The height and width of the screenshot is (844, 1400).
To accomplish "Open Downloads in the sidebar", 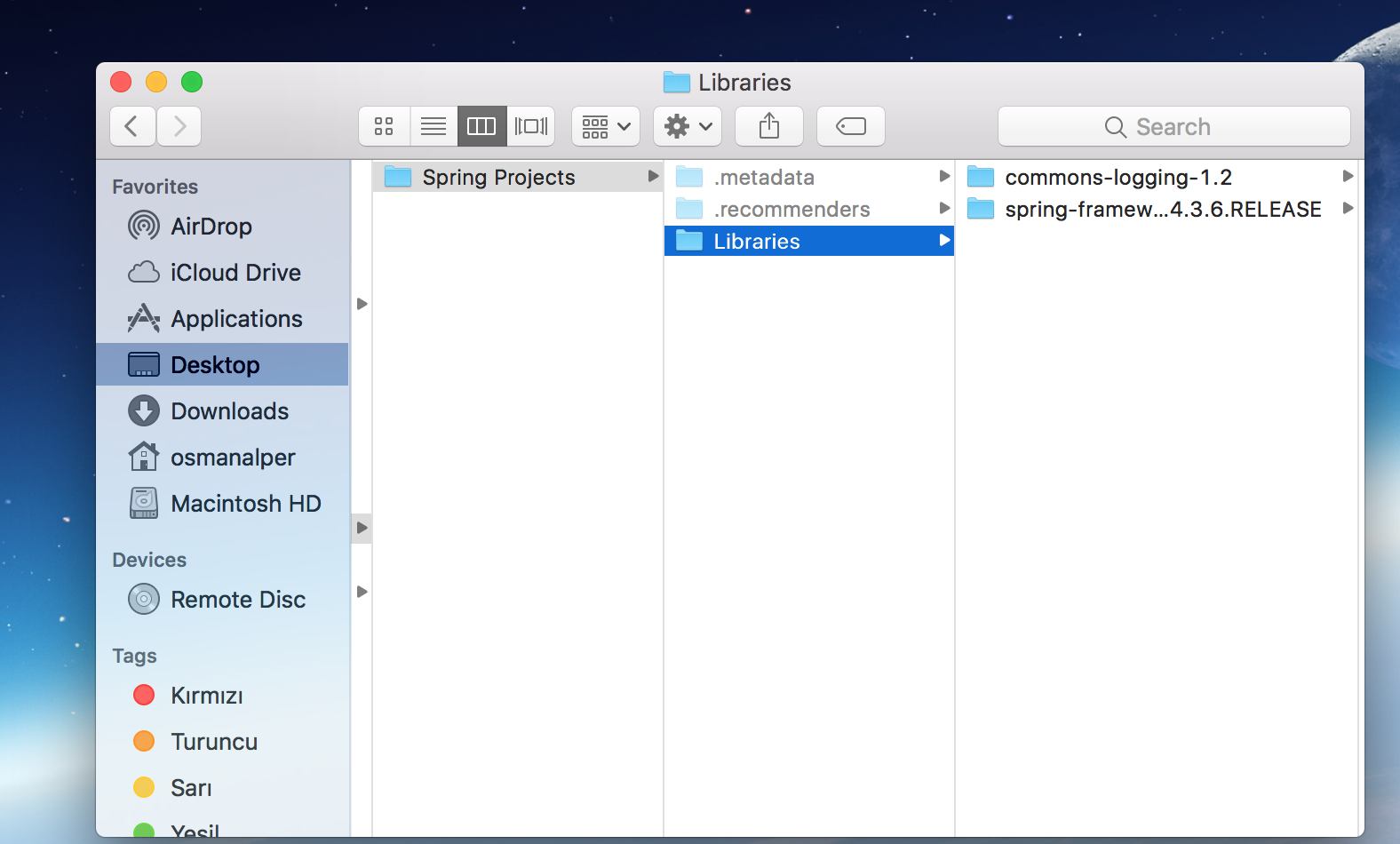I will pyautogui.click(x=222, y=410).
